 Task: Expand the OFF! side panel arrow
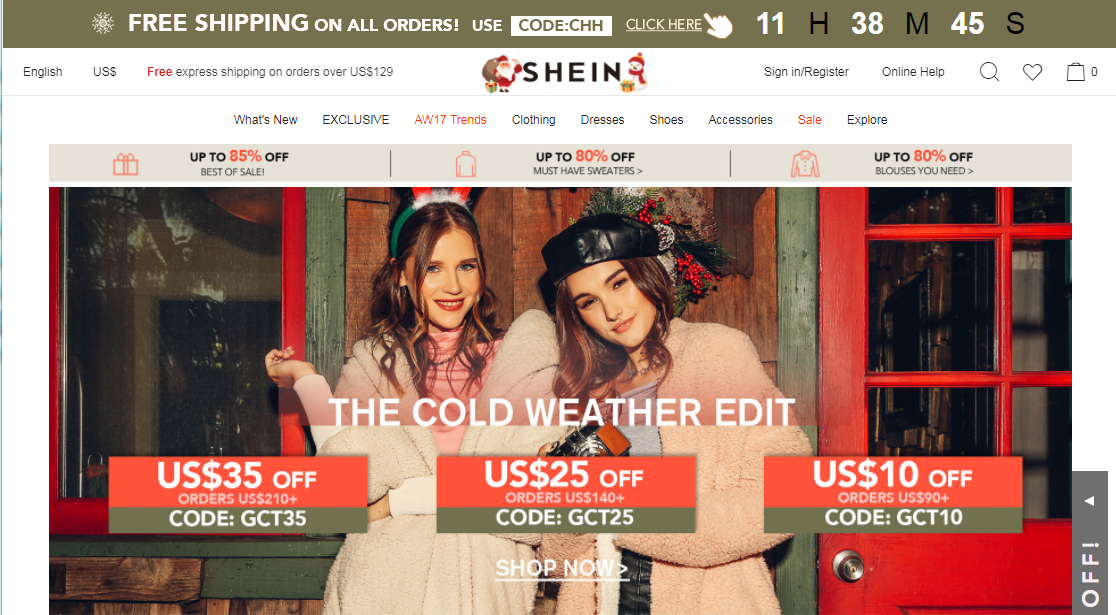point(1090,500)
